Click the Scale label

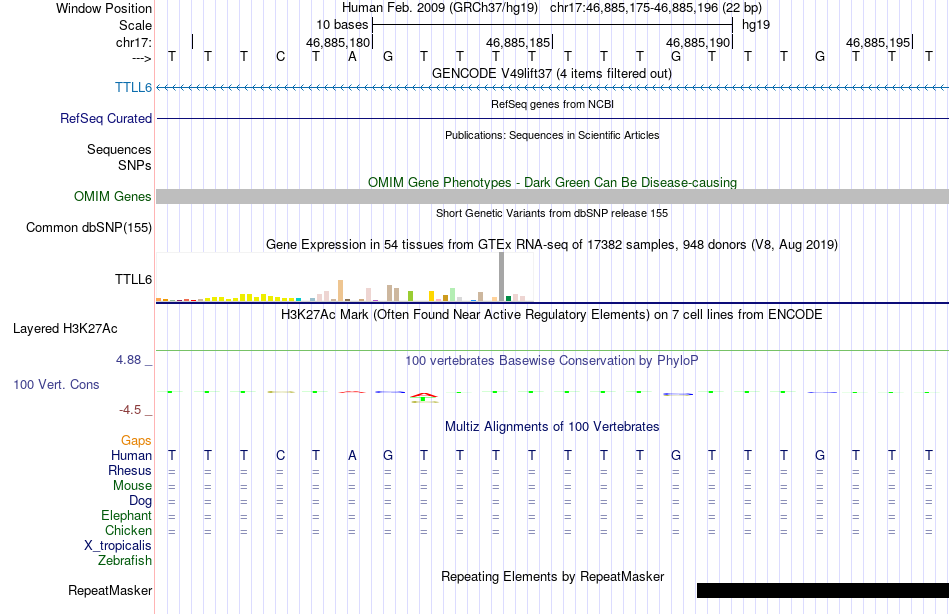coord(136,25)
